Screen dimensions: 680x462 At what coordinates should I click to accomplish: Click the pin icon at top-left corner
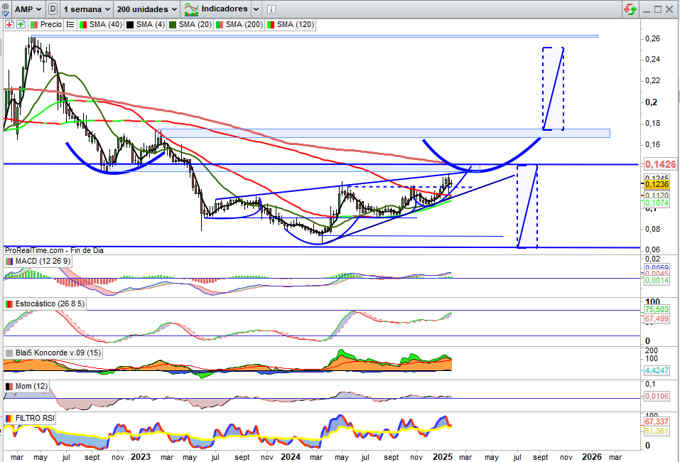[7, 7]
